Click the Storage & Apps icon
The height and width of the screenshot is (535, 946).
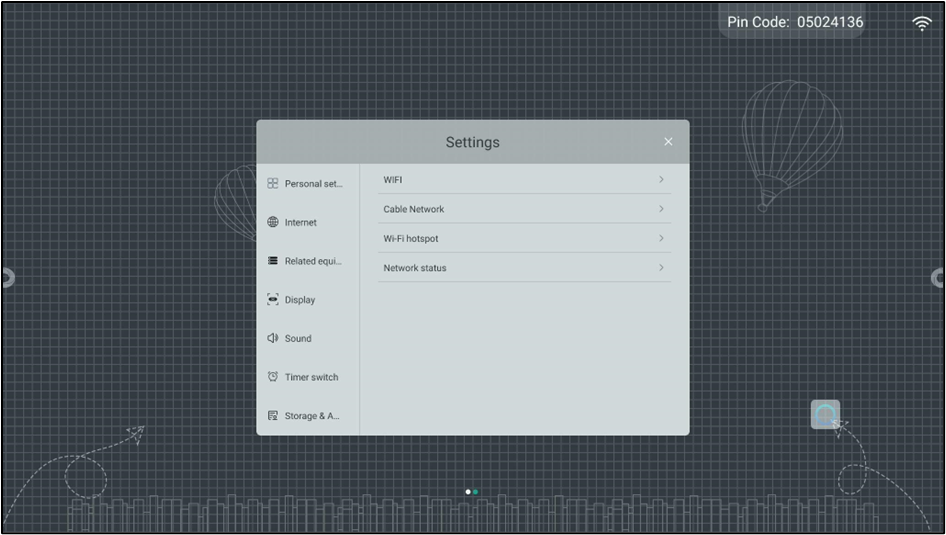[x=273, y=416]
